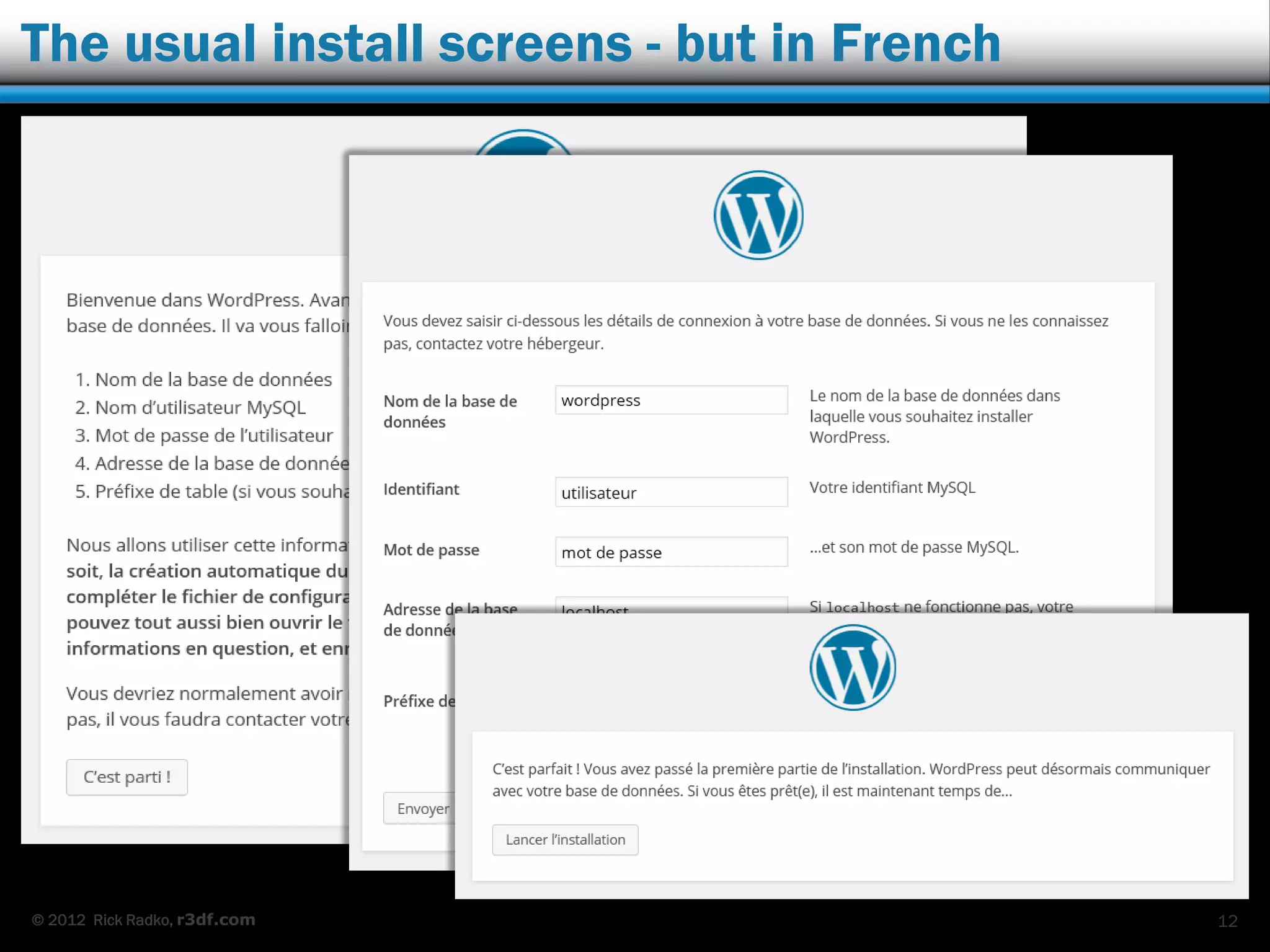Click the 'Votre identifiant MySQL' help text
This screenshot has height=952, width=1270.
(x=892, y=487)
